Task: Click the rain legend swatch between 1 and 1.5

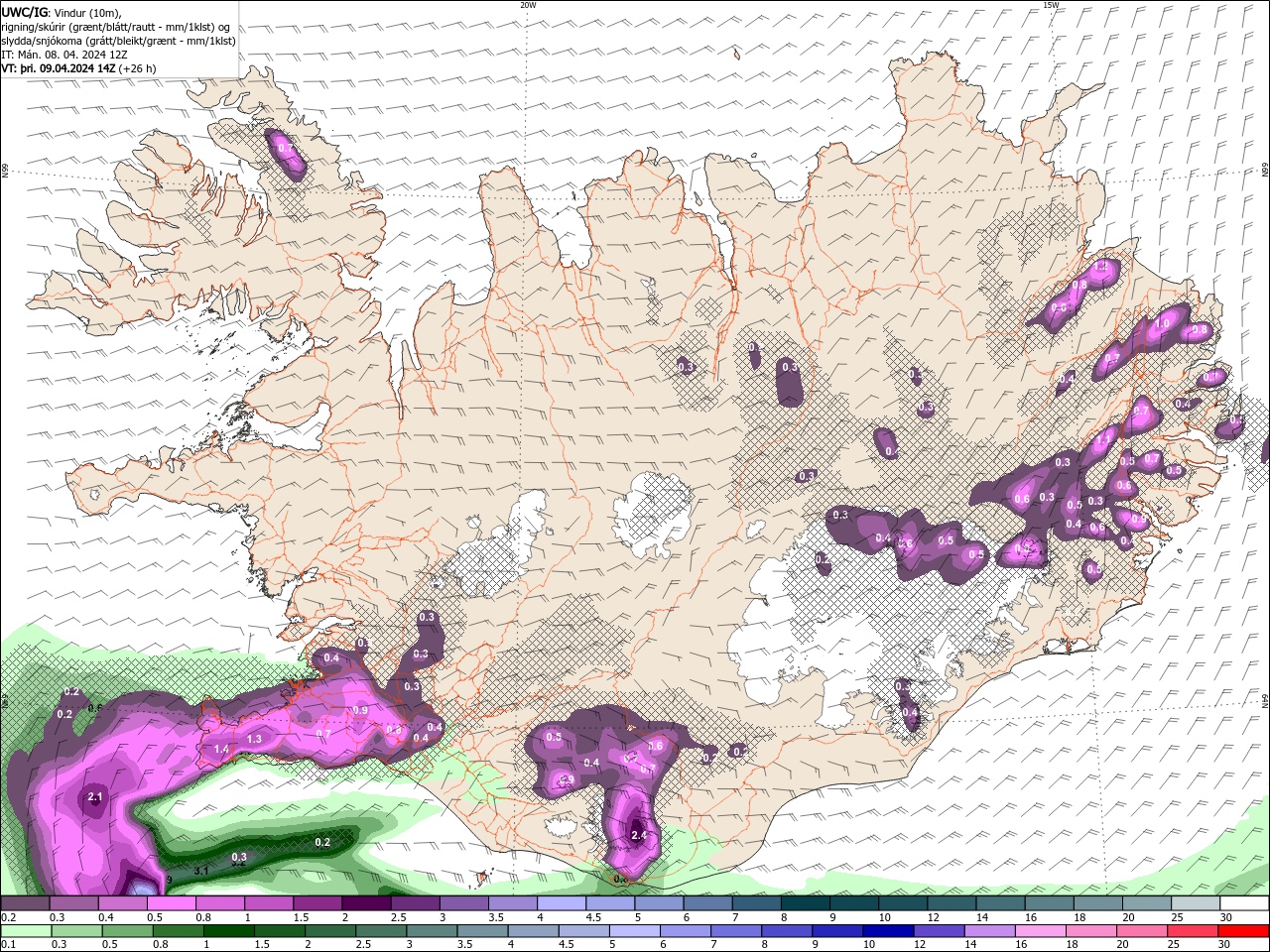Action: click(228, 930)
